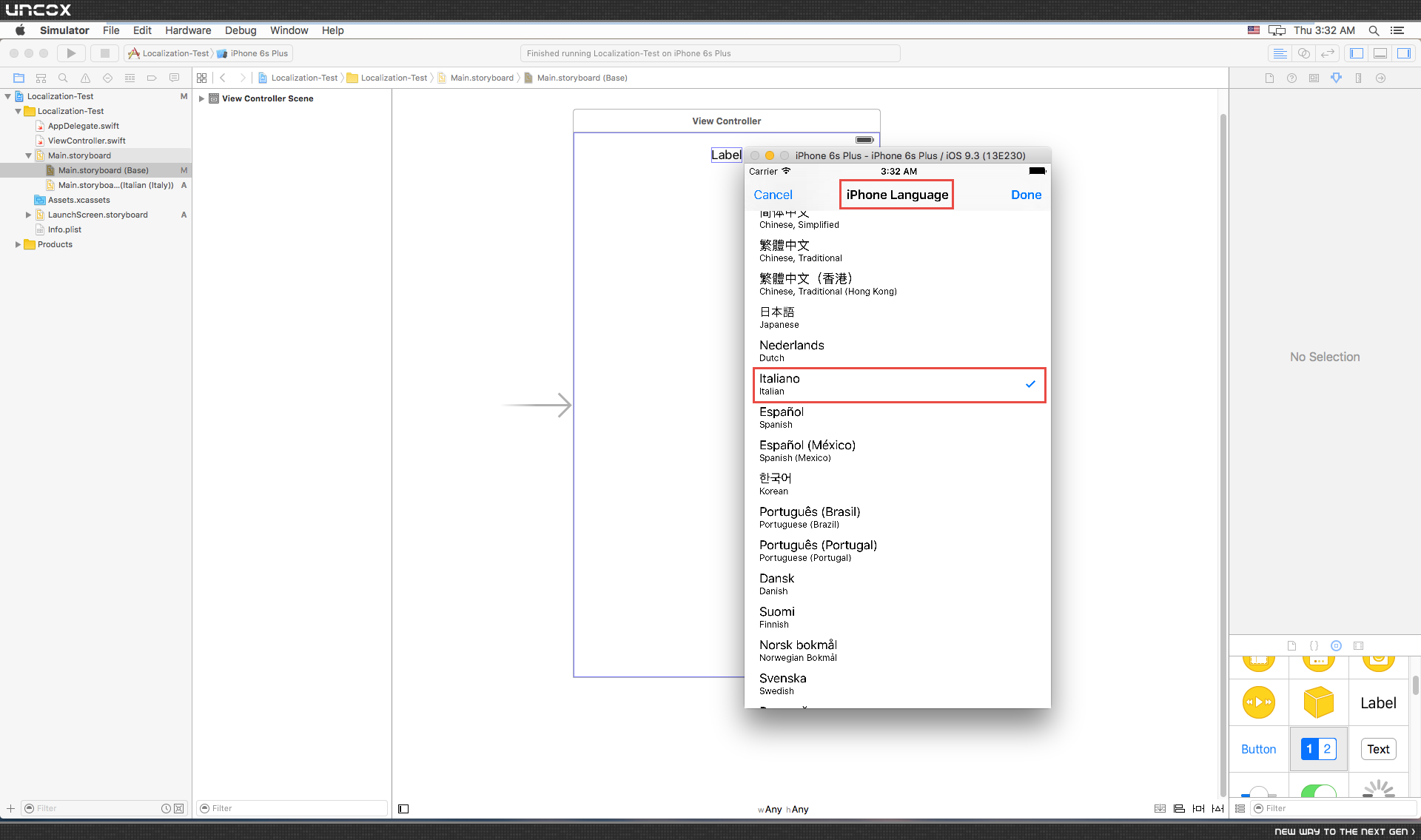Viewport: 1421px width, 840px height.
Task: Open the Edit menu
Action: [142, 30]
